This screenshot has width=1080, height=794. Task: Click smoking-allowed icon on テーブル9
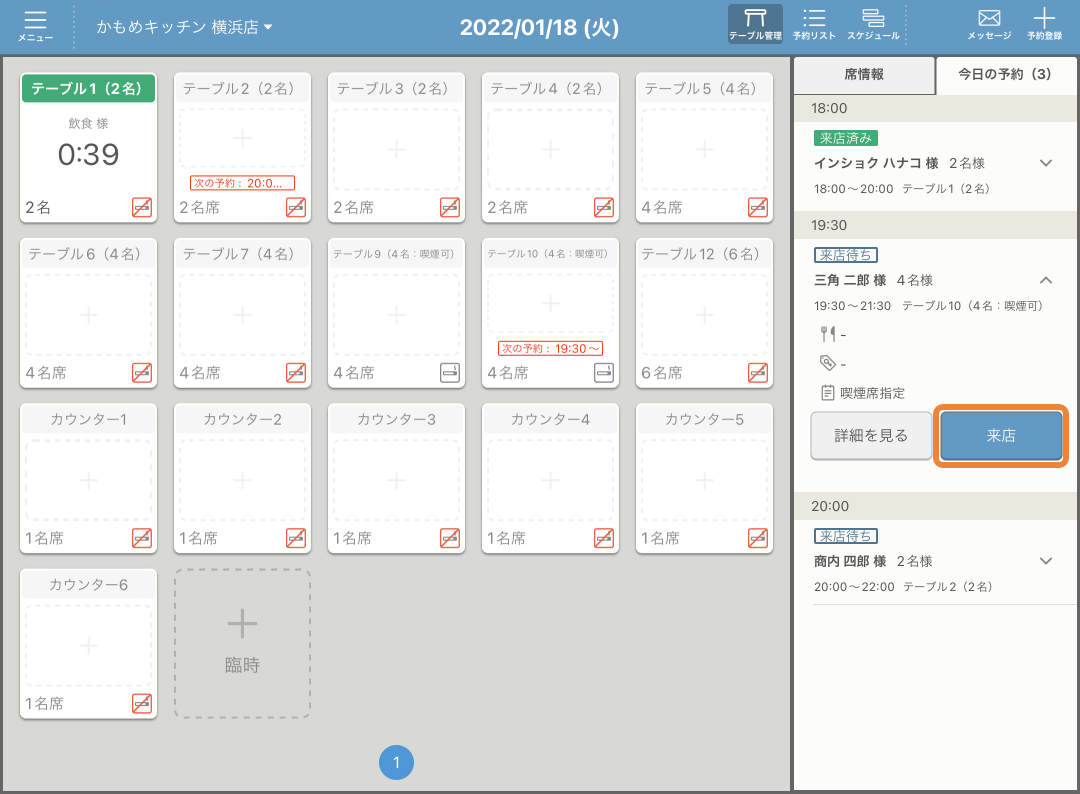pyautogui.click(x=450, y=373)
